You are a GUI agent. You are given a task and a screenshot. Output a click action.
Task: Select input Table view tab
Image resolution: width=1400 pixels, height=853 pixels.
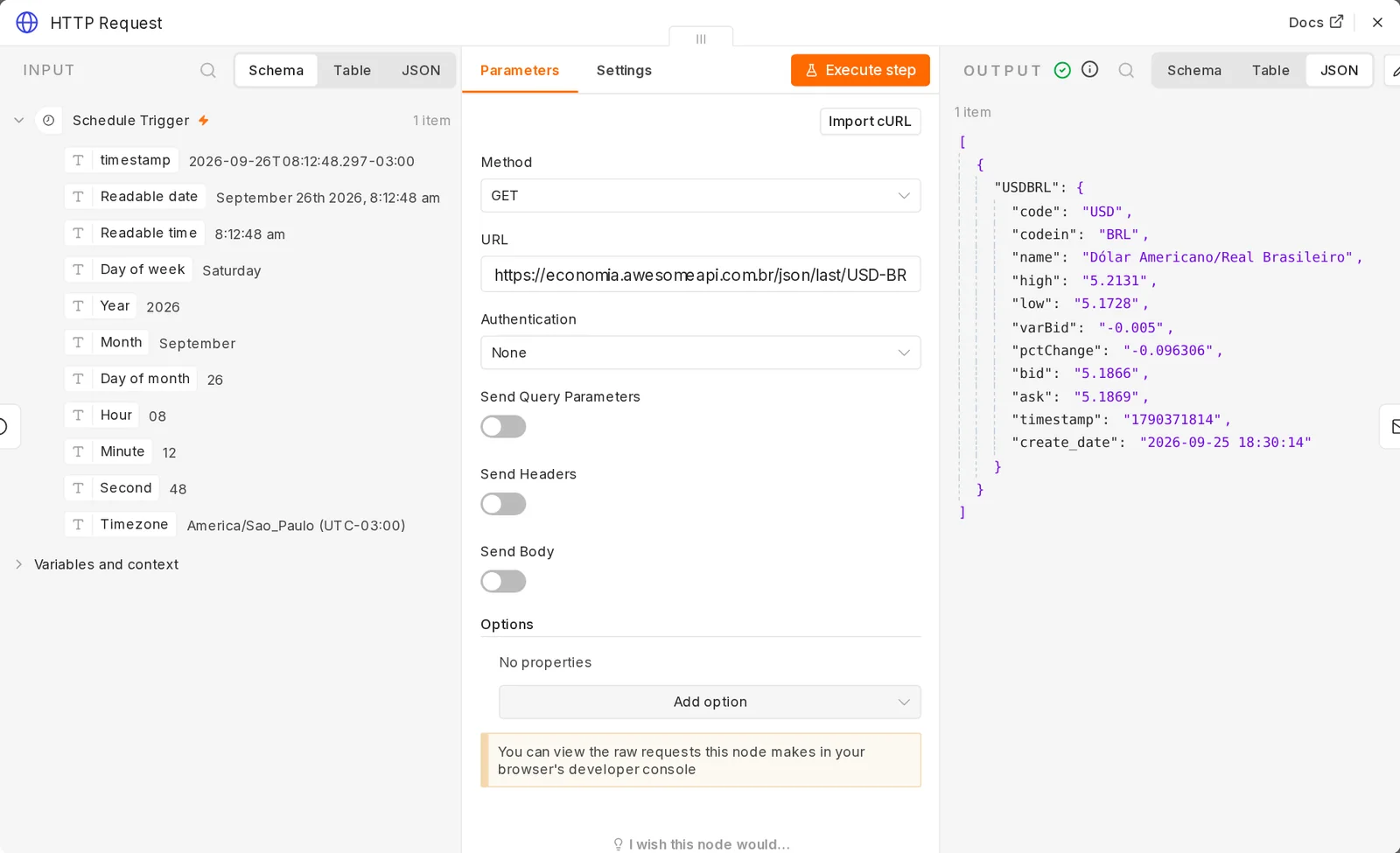click(352, 70)
